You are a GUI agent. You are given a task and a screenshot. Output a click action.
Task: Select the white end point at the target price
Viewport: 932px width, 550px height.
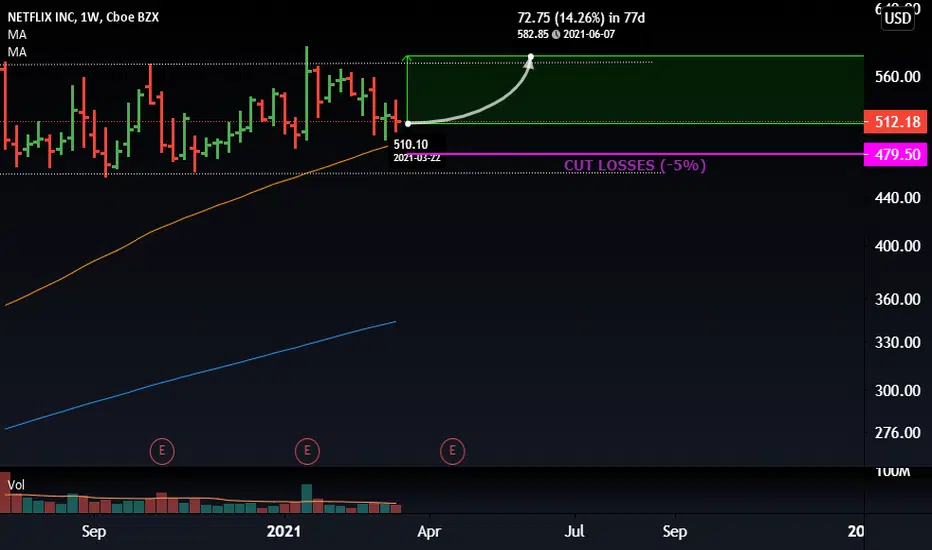531,57
